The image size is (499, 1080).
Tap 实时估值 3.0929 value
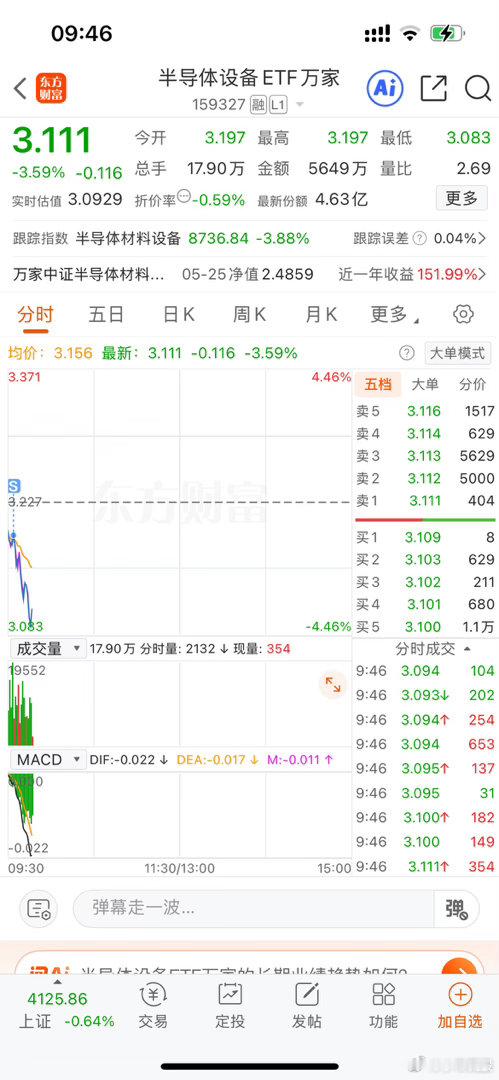click(x=96, y=200)
